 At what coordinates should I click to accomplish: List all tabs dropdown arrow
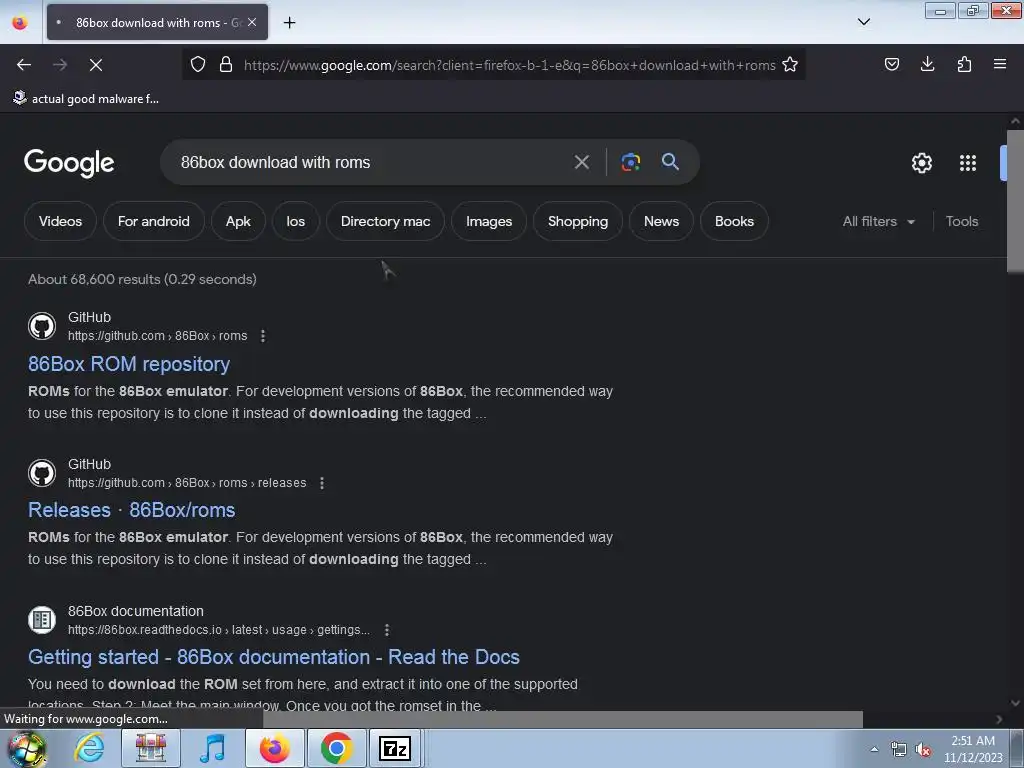pyautogui.click(x=864, y=22)
